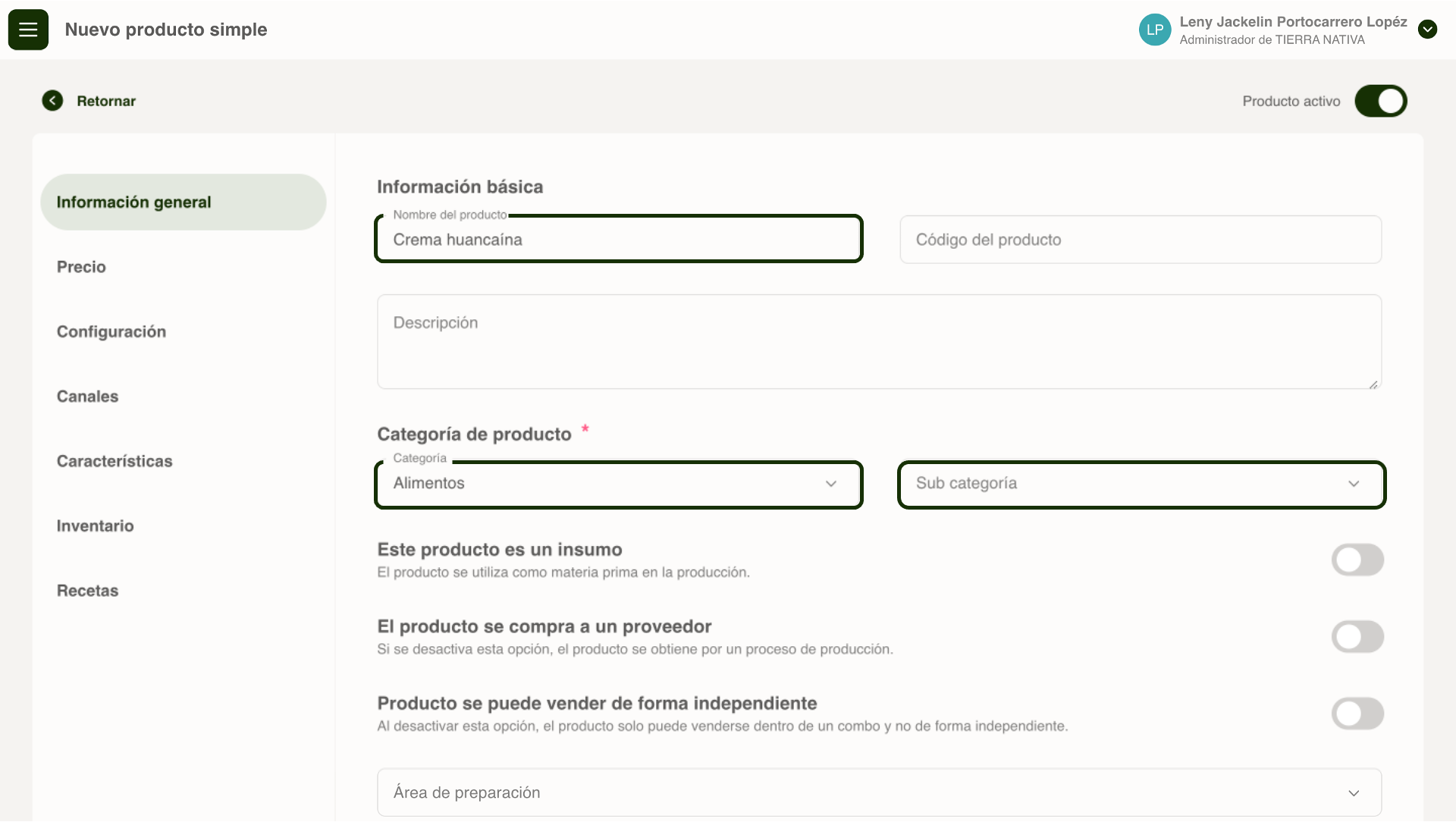
Task: Click the Retornar link
Action: click(x=106, y=101)
